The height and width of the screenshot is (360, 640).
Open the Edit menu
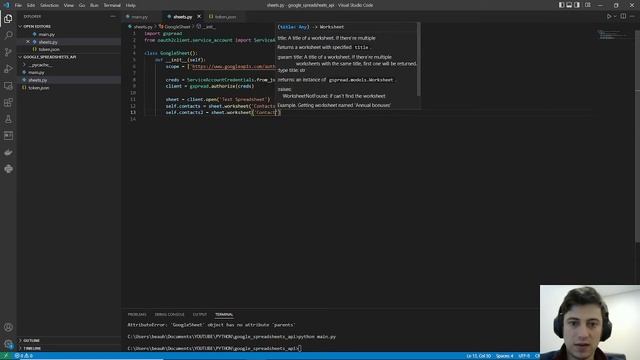tap(31, 5)
